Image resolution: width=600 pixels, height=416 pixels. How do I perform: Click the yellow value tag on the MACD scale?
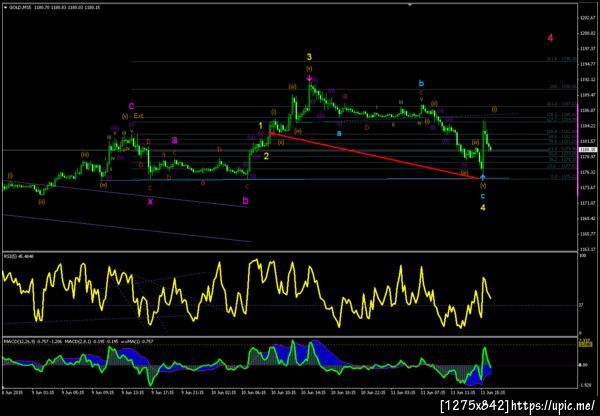click(x=585, y=344)
